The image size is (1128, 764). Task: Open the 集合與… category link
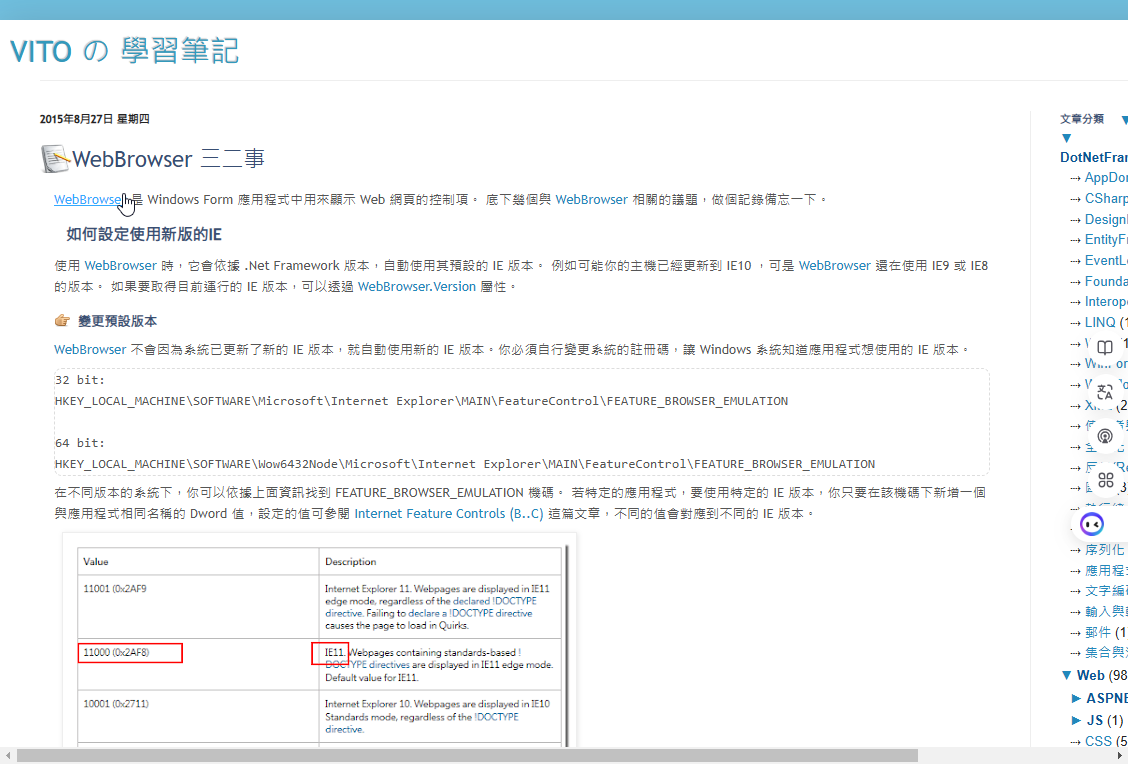(1106, 652)
